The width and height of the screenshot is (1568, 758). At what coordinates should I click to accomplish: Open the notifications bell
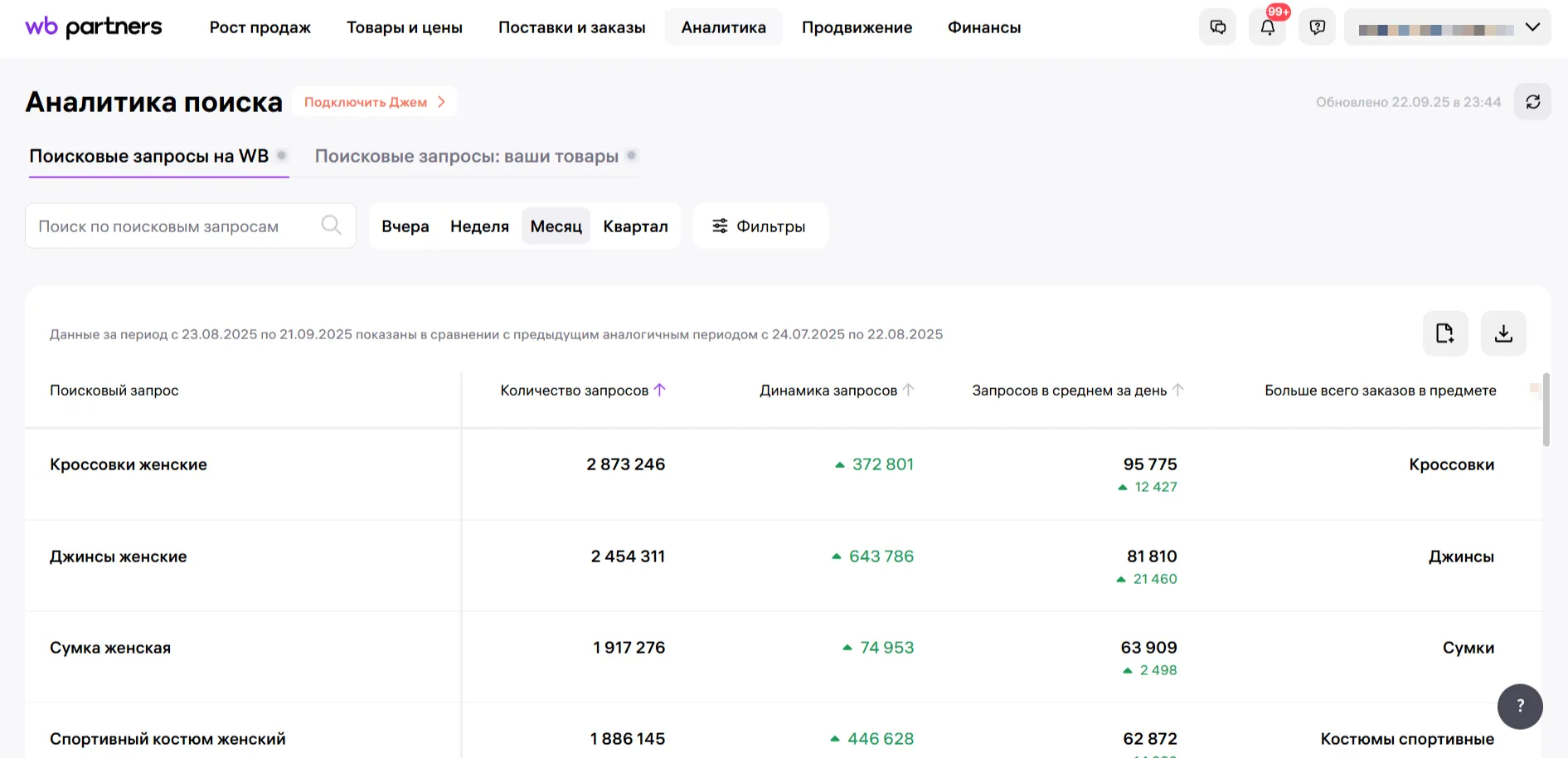[1267, 27]
